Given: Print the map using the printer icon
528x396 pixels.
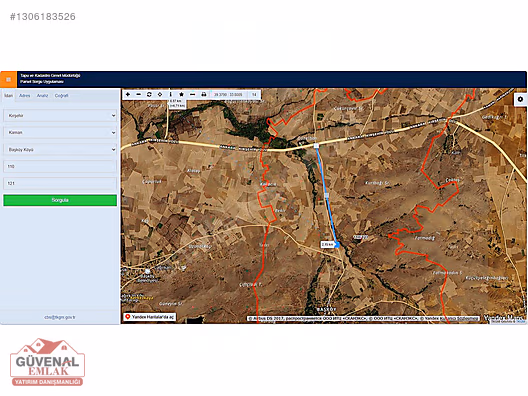Looking at the screenshot, I should pos(203,95).
